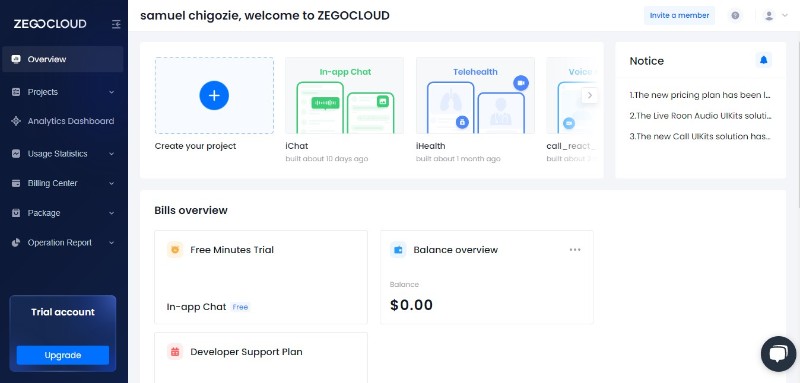This screenshot has width=800, height=383.
Task: Click the Package box icon
Action: coord(16,213)
